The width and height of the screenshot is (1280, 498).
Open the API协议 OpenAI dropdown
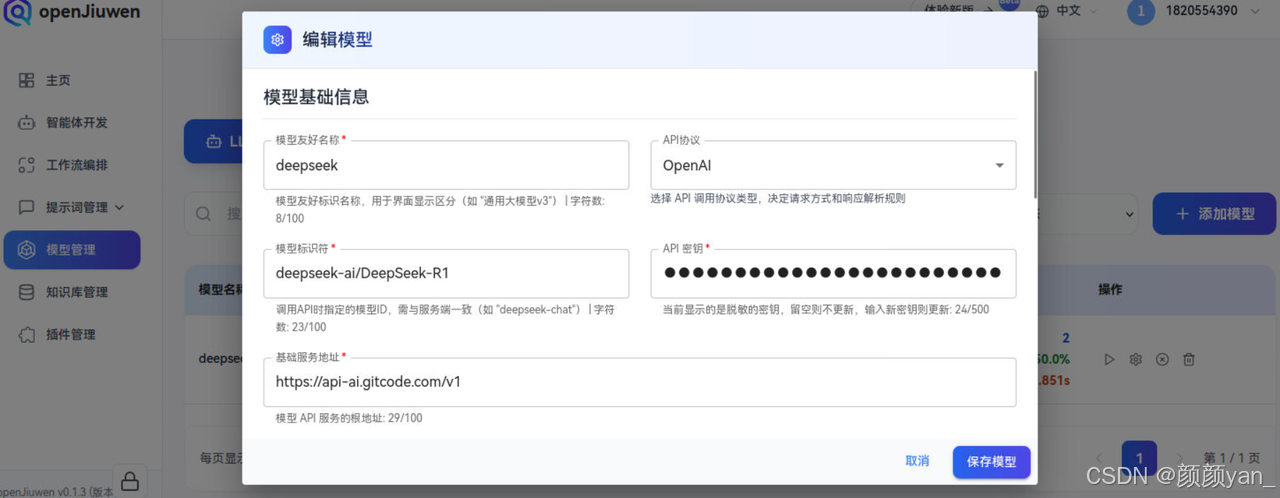coord(833,165)
